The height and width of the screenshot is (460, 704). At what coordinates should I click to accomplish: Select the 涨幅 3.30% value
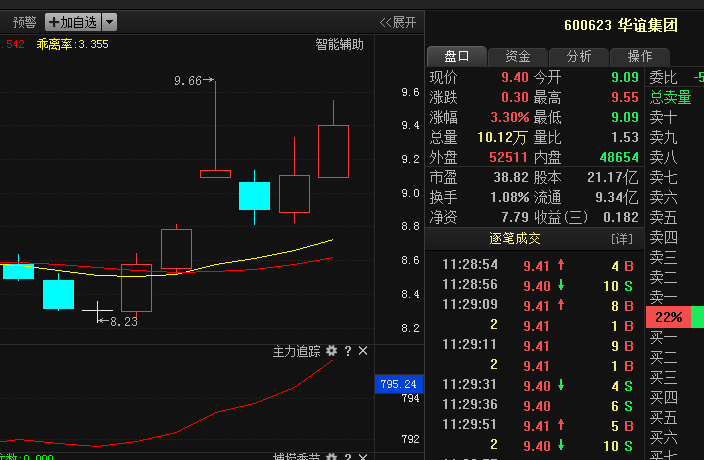tap(510, 118)
